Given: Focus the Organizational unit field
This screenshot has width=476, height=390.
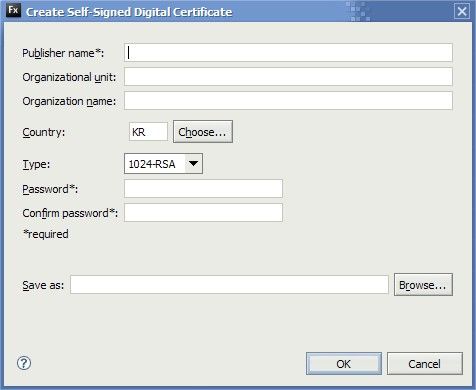Looking at the screenshot, I should (x=288, y=77).
